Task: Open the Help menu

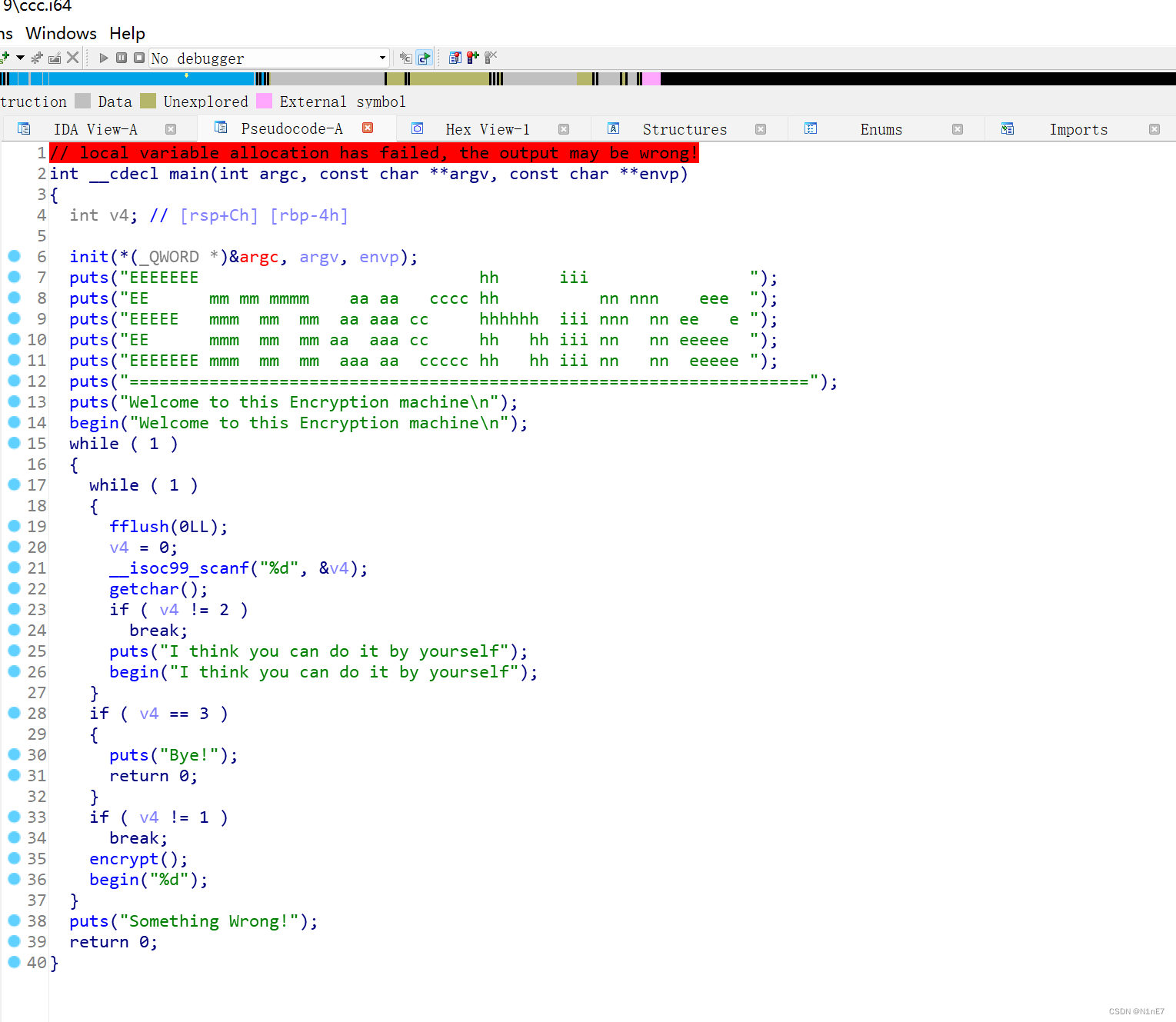Action: tap(127, 34)
